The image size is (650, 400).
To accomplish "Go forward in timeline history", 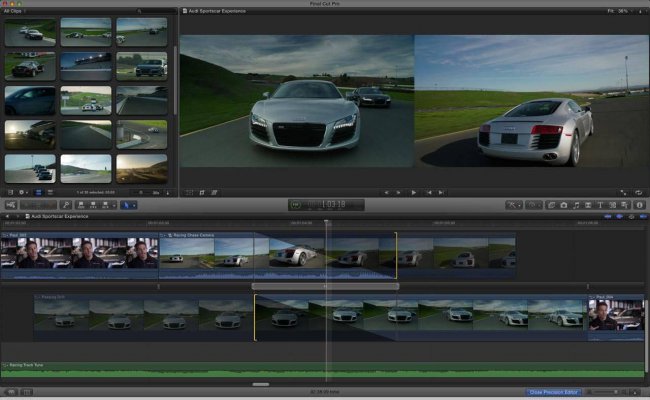I will [18, 216].
